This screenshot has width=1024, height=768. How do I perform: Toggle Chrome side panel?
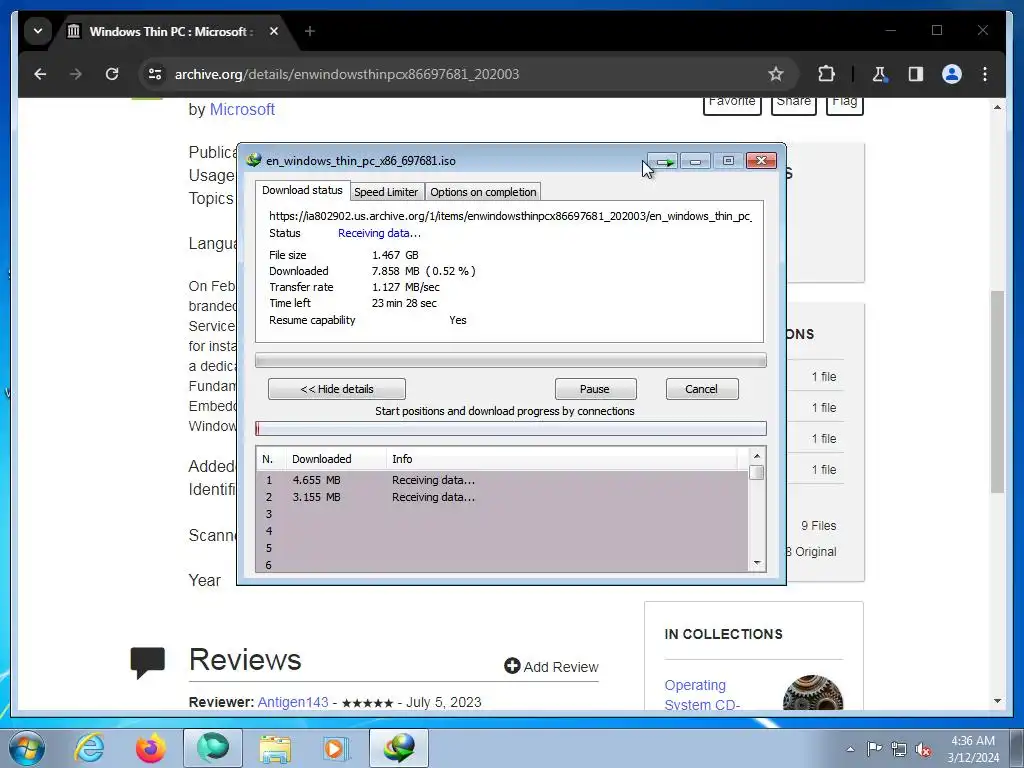[x=916, y=74]
